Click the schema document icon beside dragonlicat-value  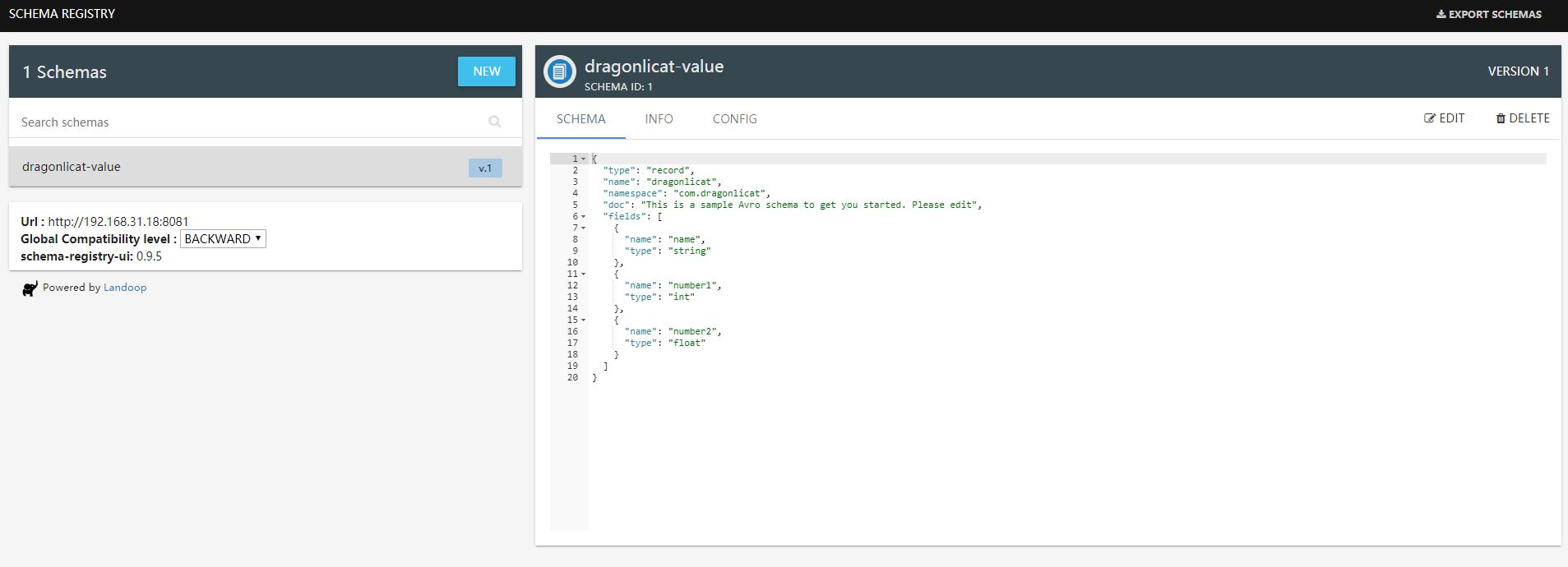tap(559, 71)
